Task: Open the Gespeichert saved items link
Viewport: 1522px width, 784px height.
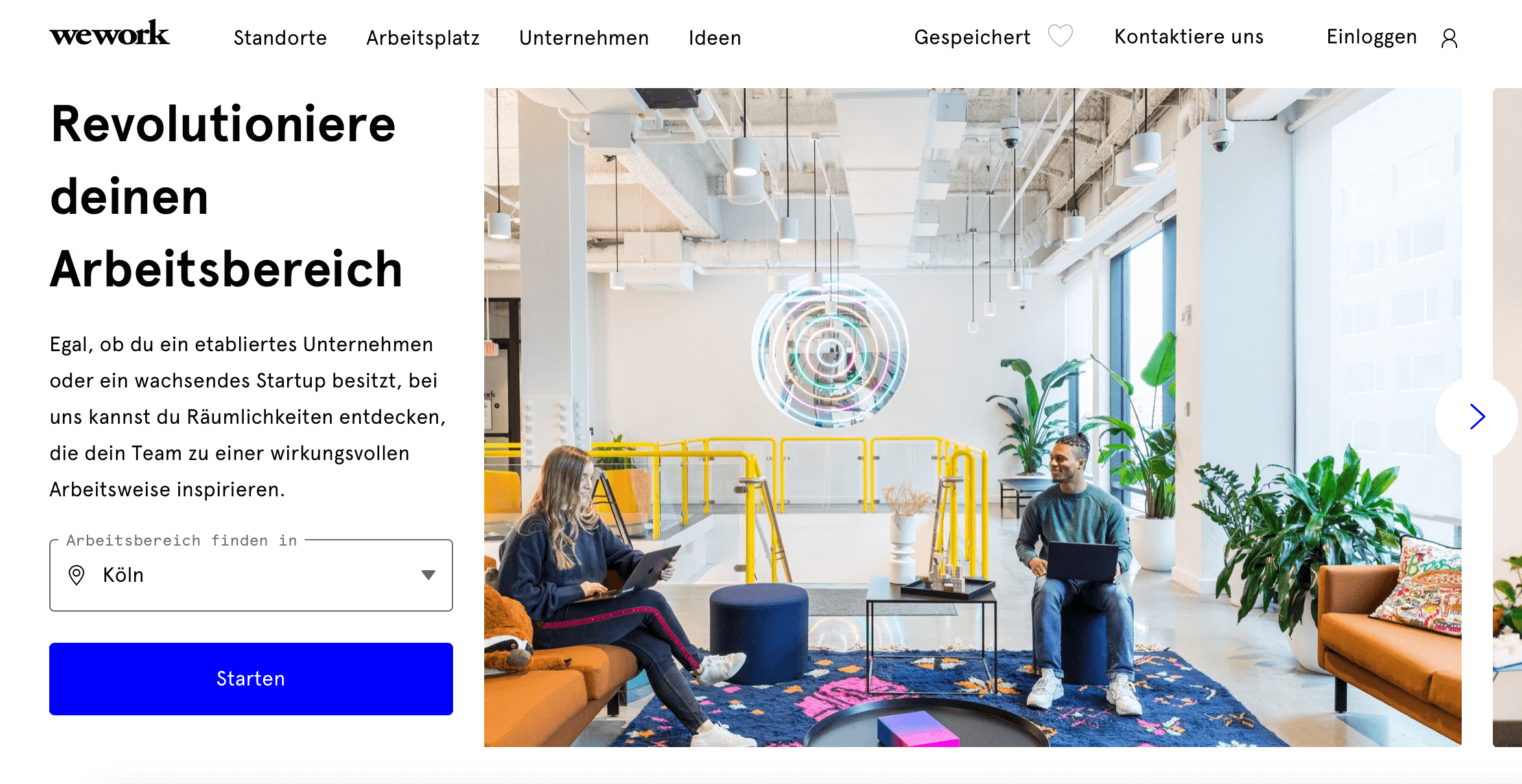Action: click(x=972, y=37)
